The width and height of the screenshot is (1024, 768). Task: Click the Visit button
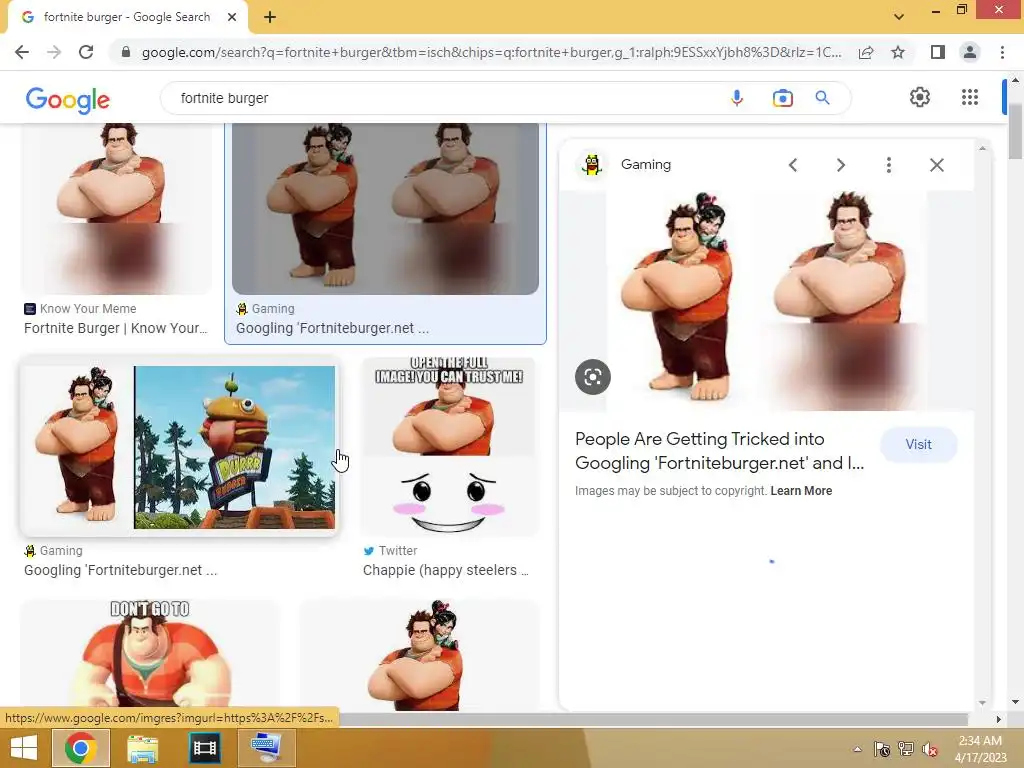(918, 445)
